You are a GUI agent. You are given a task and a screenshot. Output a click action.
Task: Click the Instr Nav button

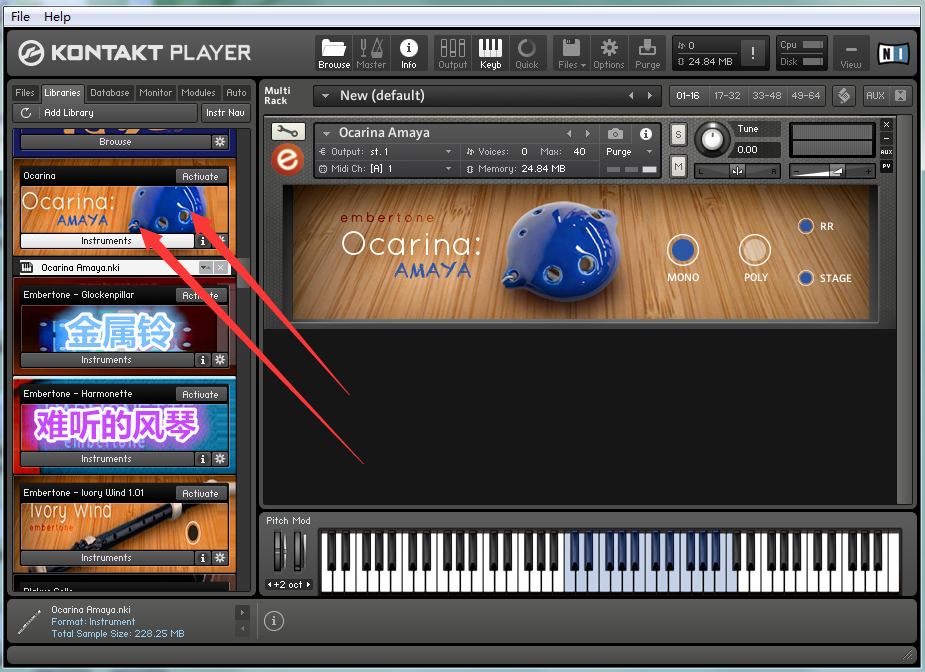[x=225, y=113]
